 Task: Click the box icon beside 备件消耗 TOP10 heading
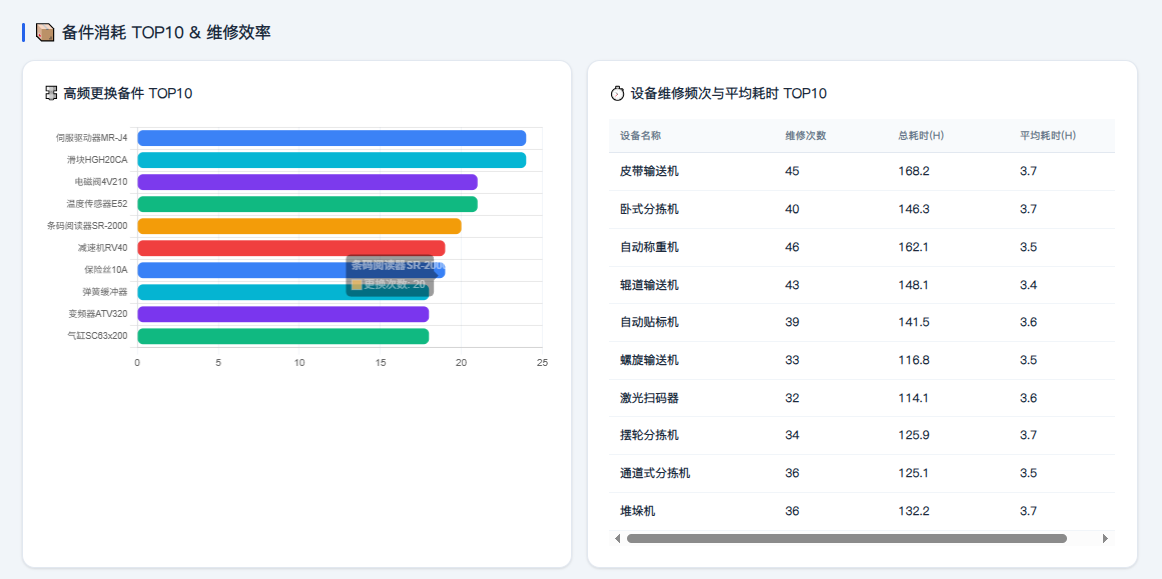point(45,33)
